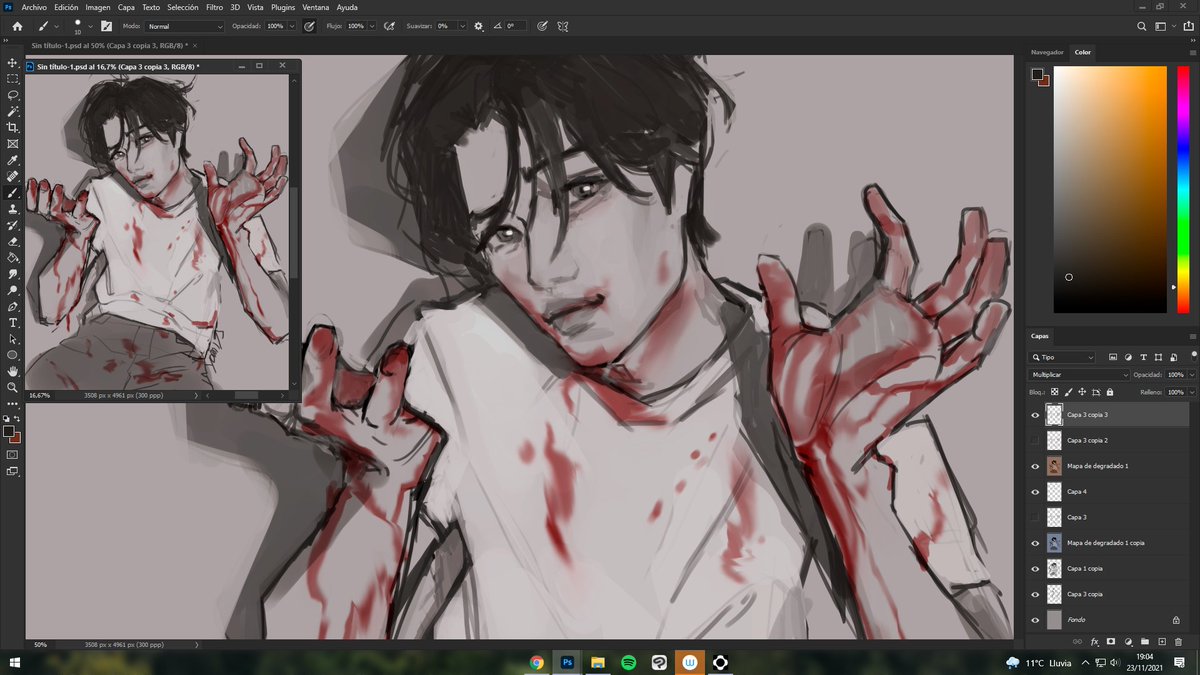
Task: Select the Spot Healing Brush tool
Action: click(13, 176)
